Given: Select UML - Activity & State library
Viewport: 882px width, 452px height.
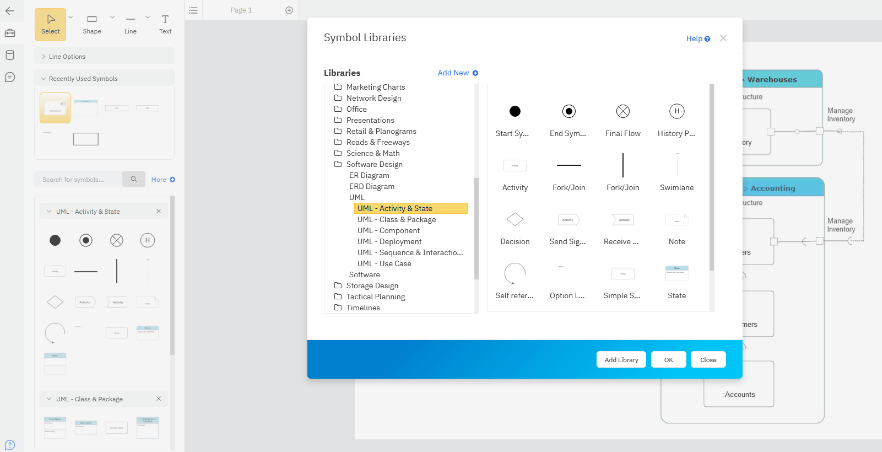Looking at the screenshot, I should click(x=411, y=209).
